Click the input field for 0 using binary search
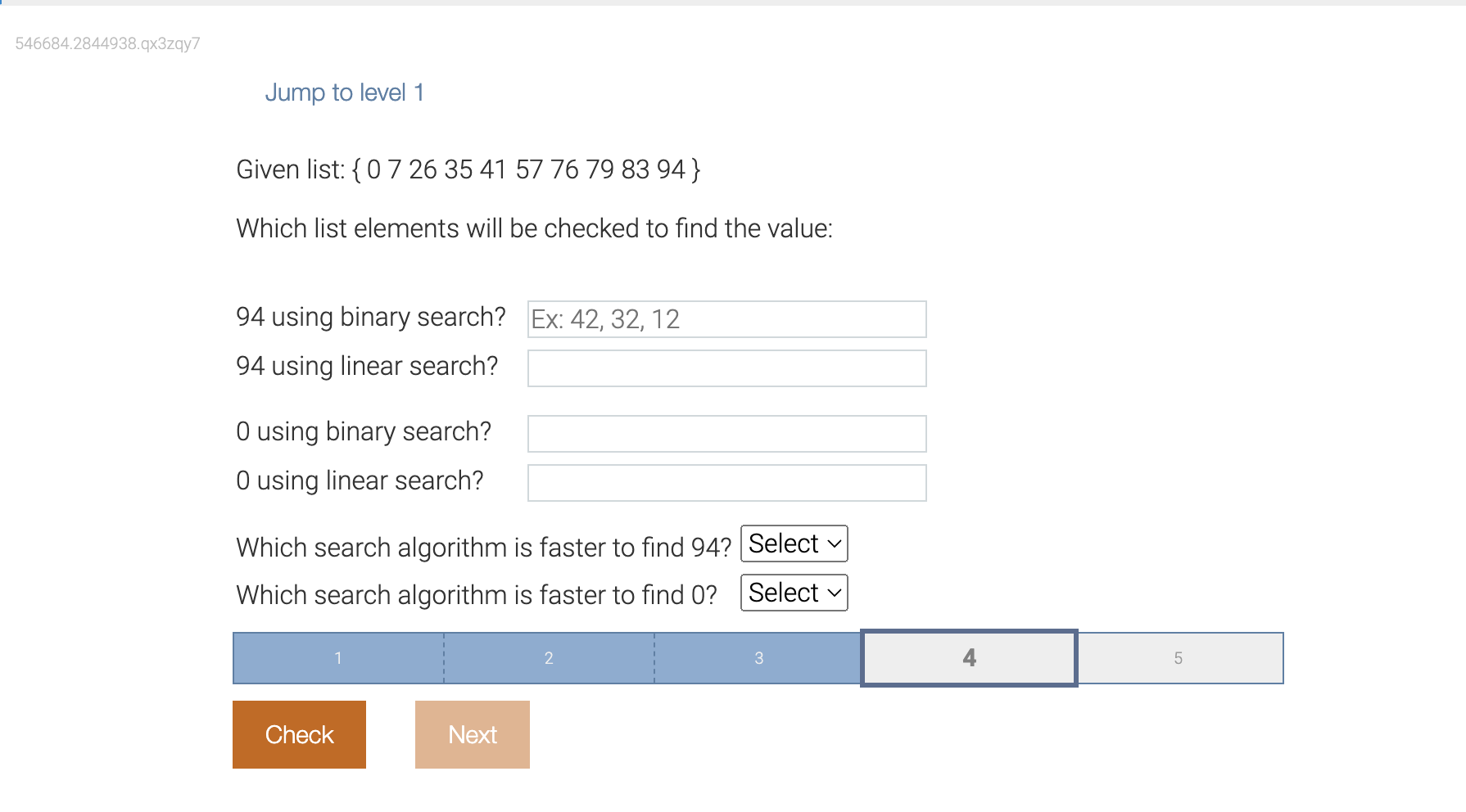Screen dimensions: 1466x812 pyautogui.click(x=726, y=433)
